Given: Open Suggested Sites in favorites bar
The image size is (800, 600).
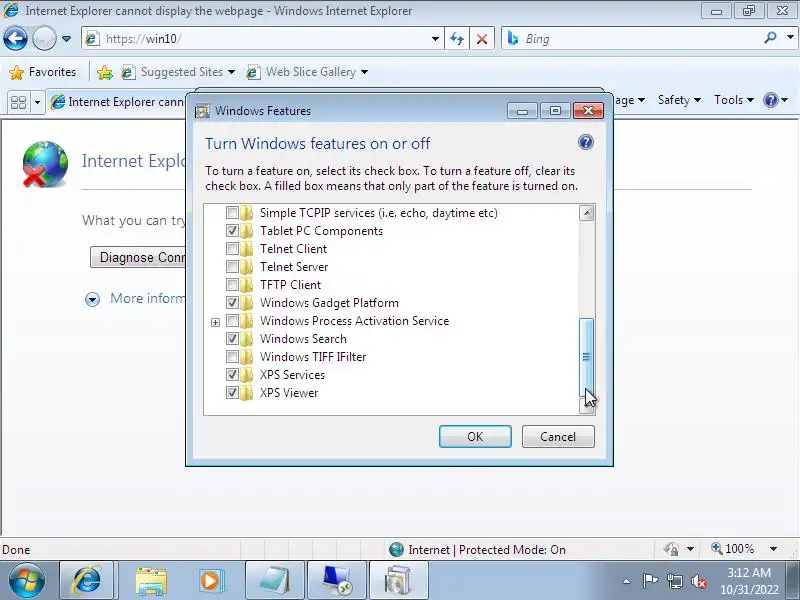Looking at the screenshot, I should tap(178, 72).
